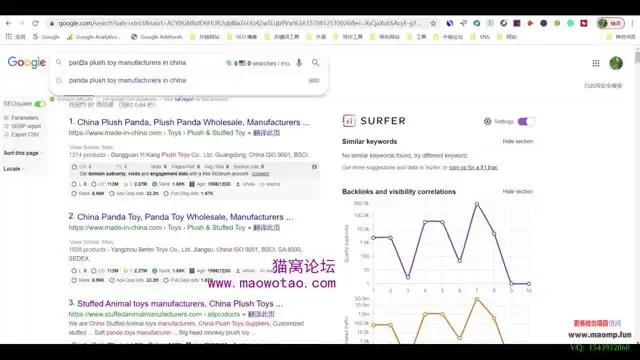Open the rightmost other-bookmarks folder

coord(621,37)
